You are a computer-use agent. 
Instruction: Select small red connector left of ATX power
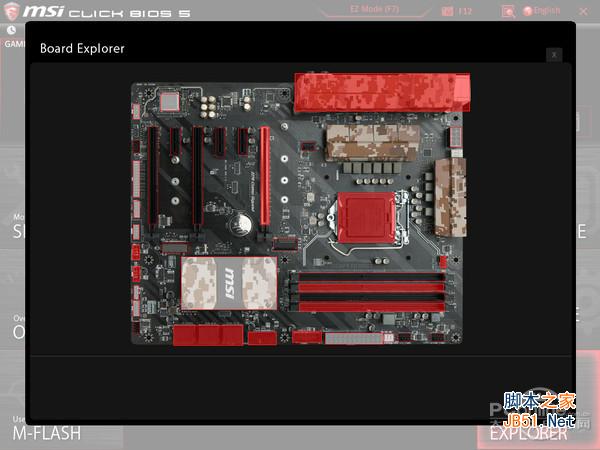tap(307, 338)
